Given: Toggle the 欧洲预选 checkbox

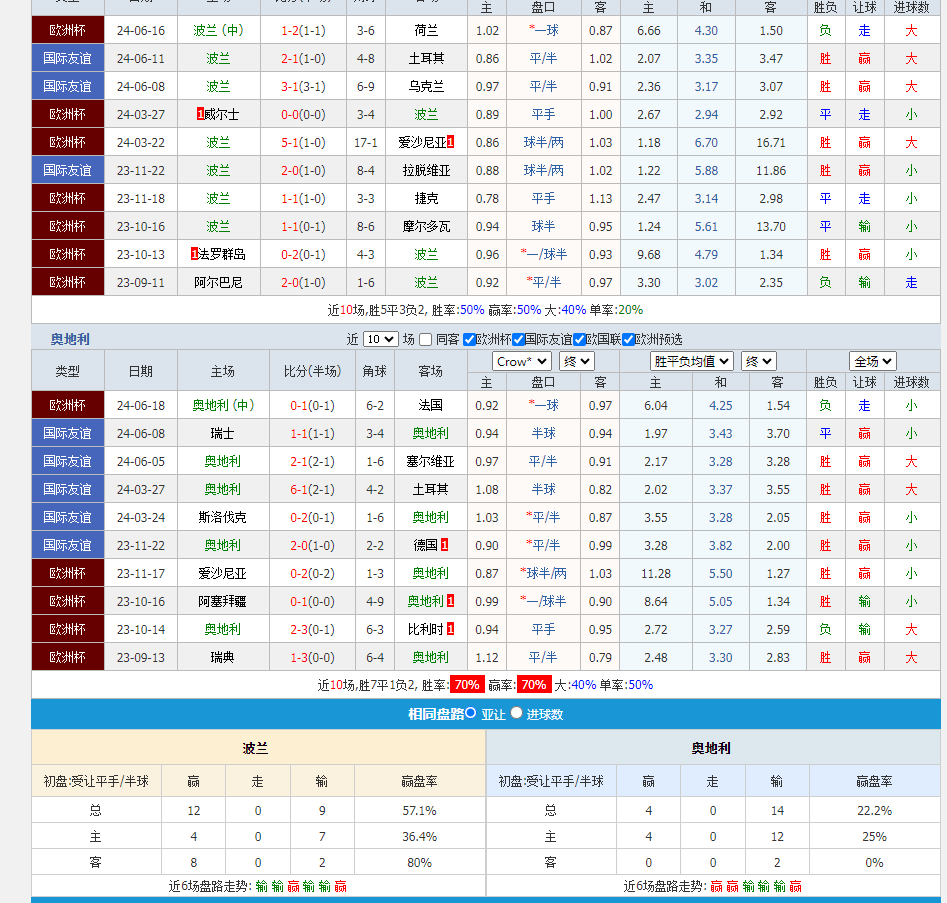Looking at the screenshot, I should [629, 340].
